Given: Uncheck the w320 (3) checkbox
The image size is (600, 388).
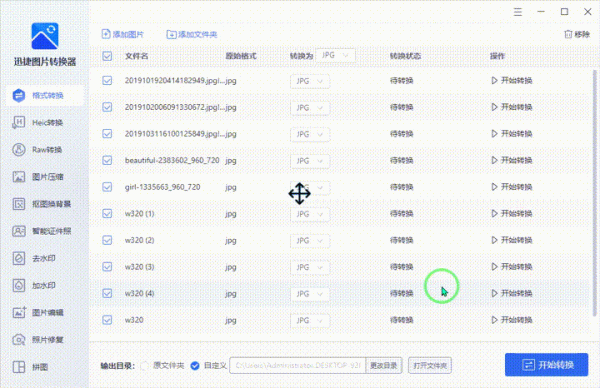Looking at the screenshot, I should (x=107, y=267).
